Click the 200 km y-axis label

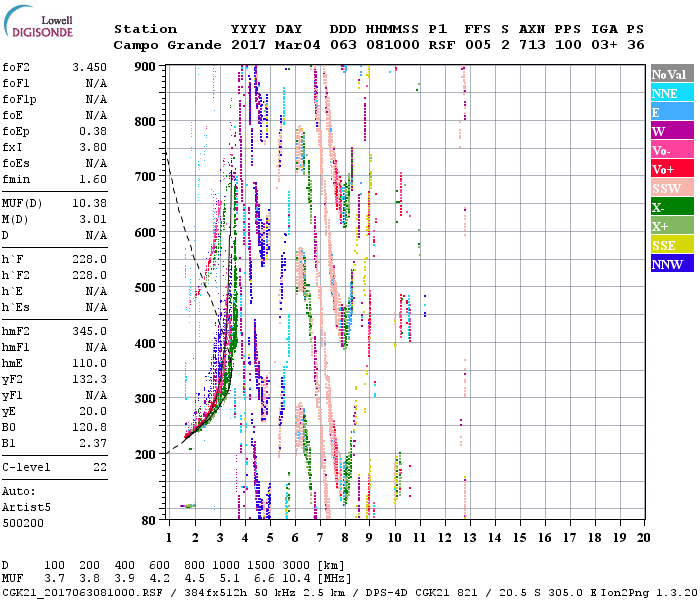coord(145,454)
